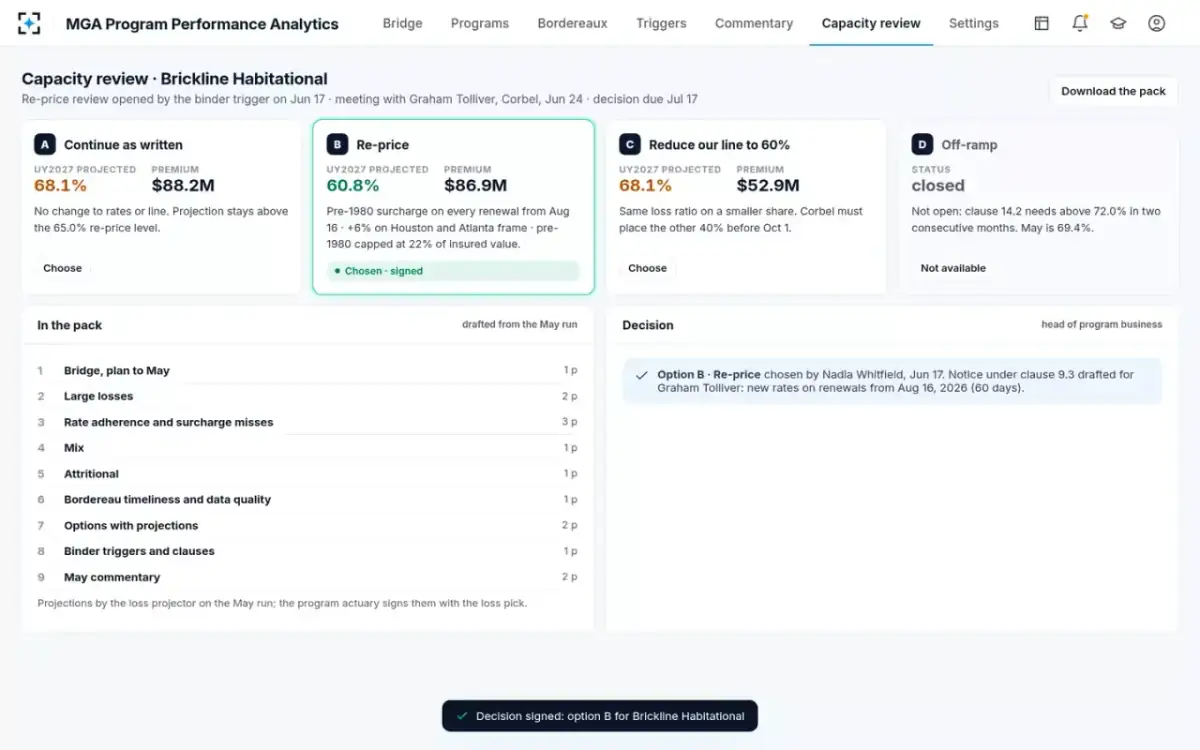The image size is (1200, 750).
Task: Click the In the pack heading
Action: (69, 325)
